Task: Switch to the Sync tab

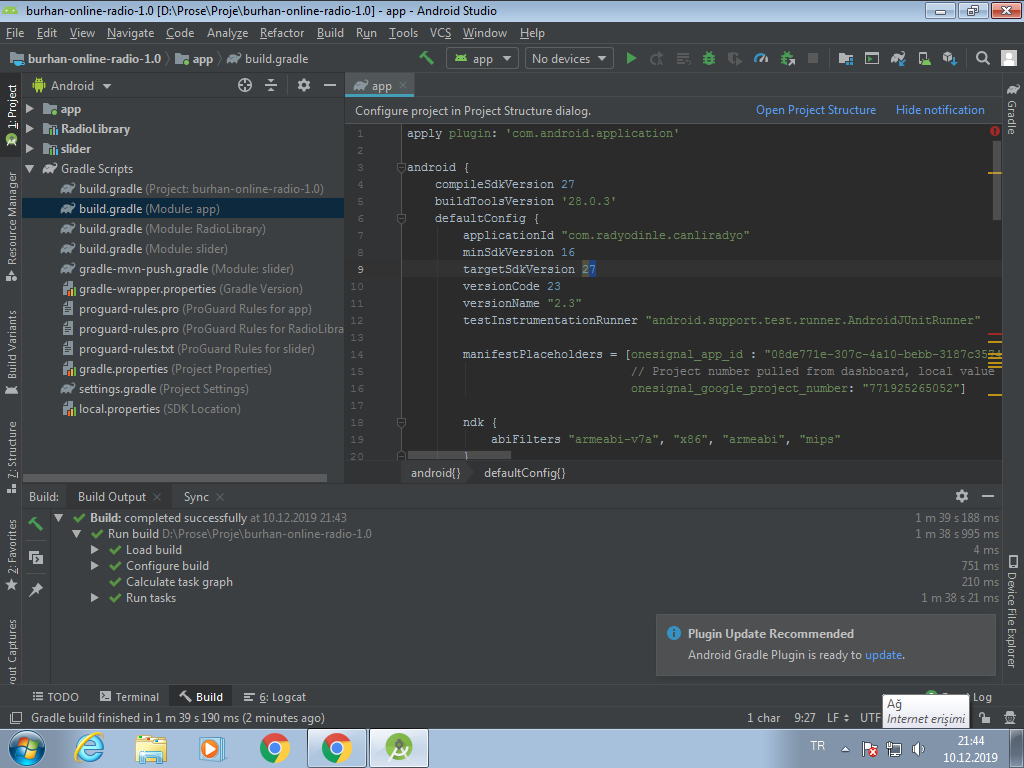Action: tap(196, 496)
